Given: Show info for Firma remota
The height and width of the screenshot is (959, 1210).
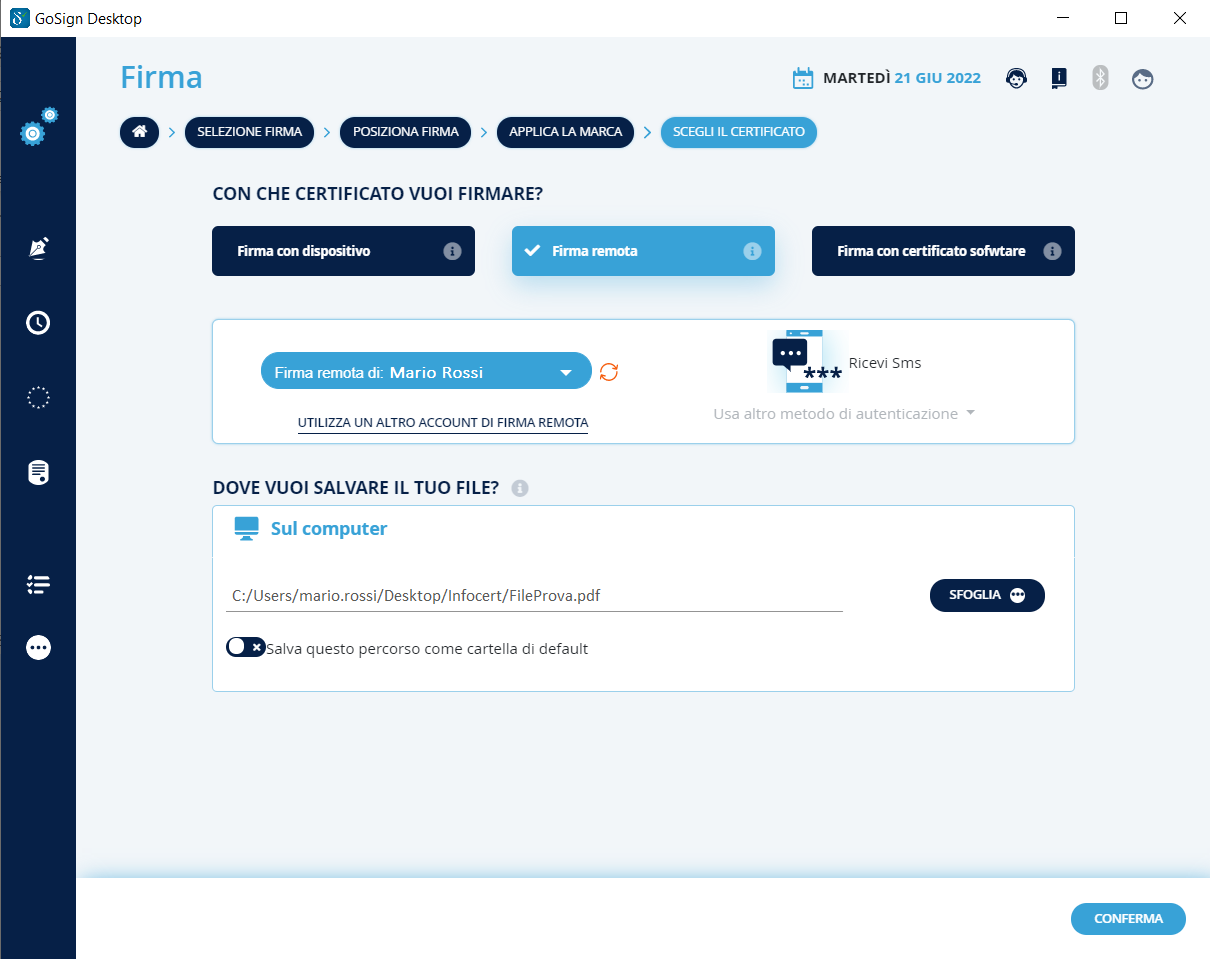Looking at the screenshot, I should pos(753,251).
